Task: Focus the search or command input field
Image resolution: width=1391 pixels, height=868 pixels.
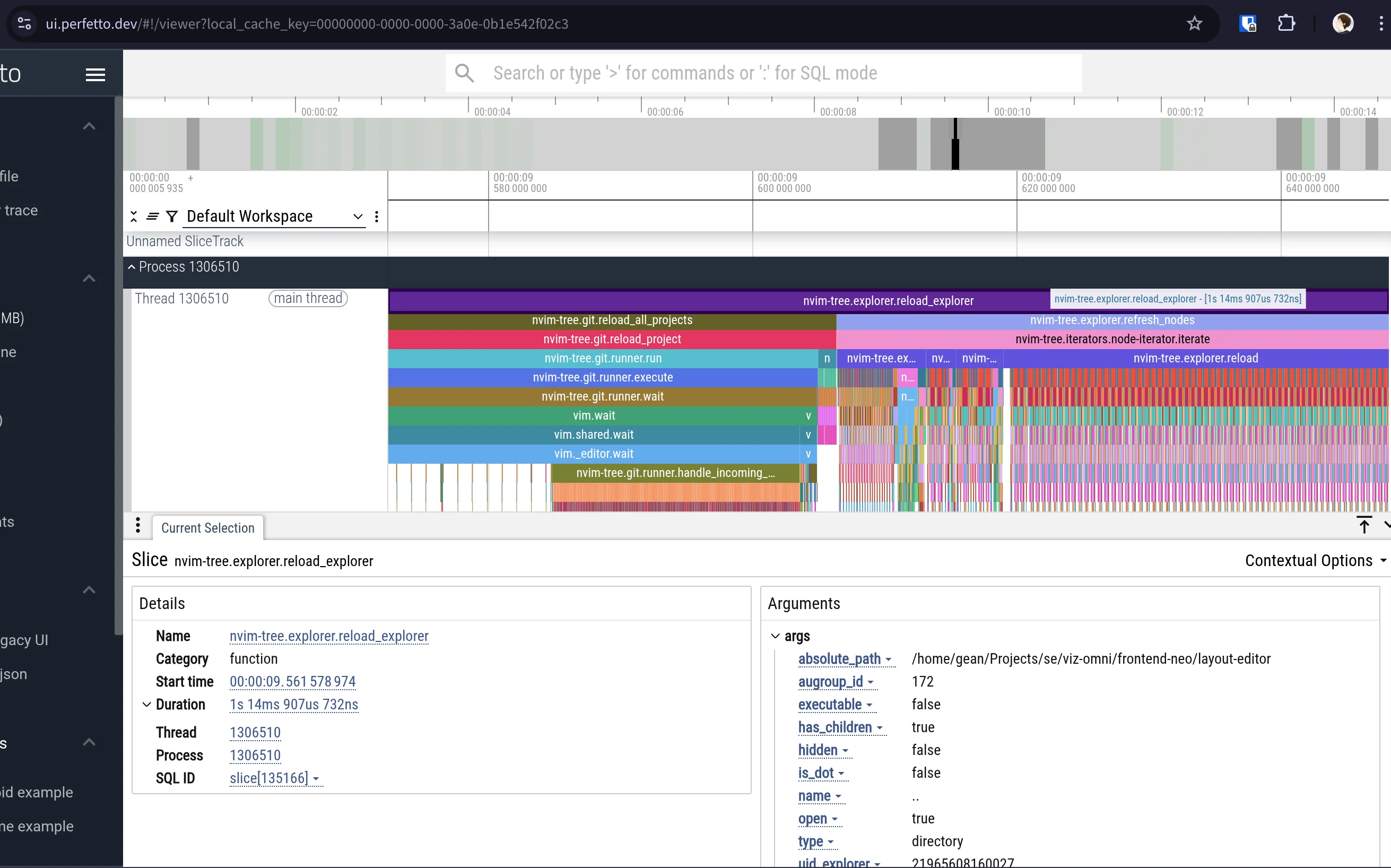Action: pos(763,73)
